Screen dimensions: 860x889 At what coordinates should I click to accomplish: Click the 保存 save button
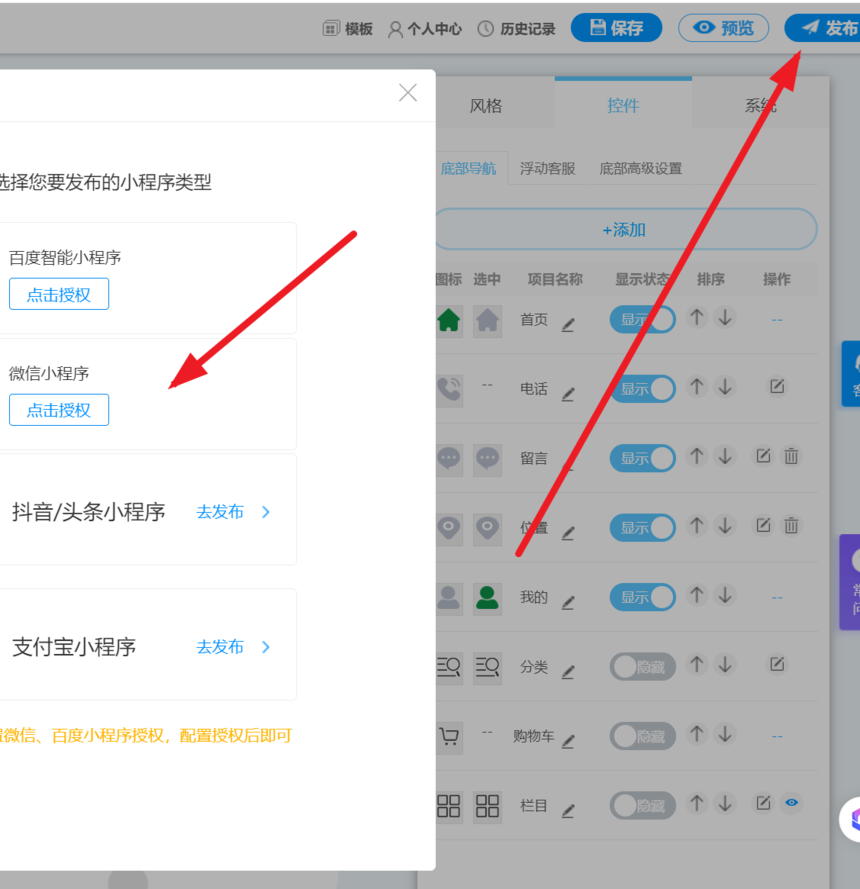click(616, 28)
